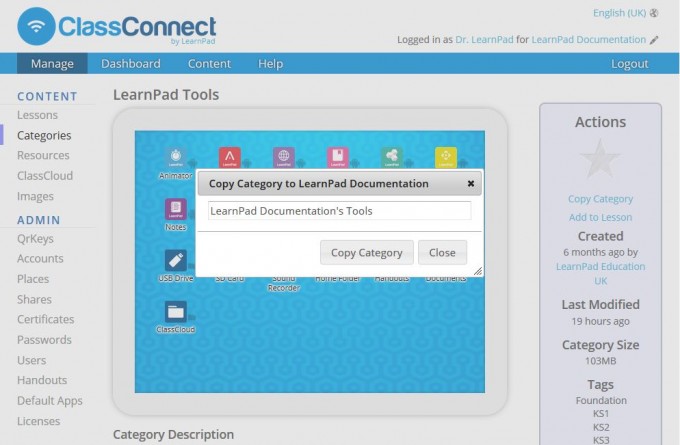Open Users admin page

pos(31,360)
